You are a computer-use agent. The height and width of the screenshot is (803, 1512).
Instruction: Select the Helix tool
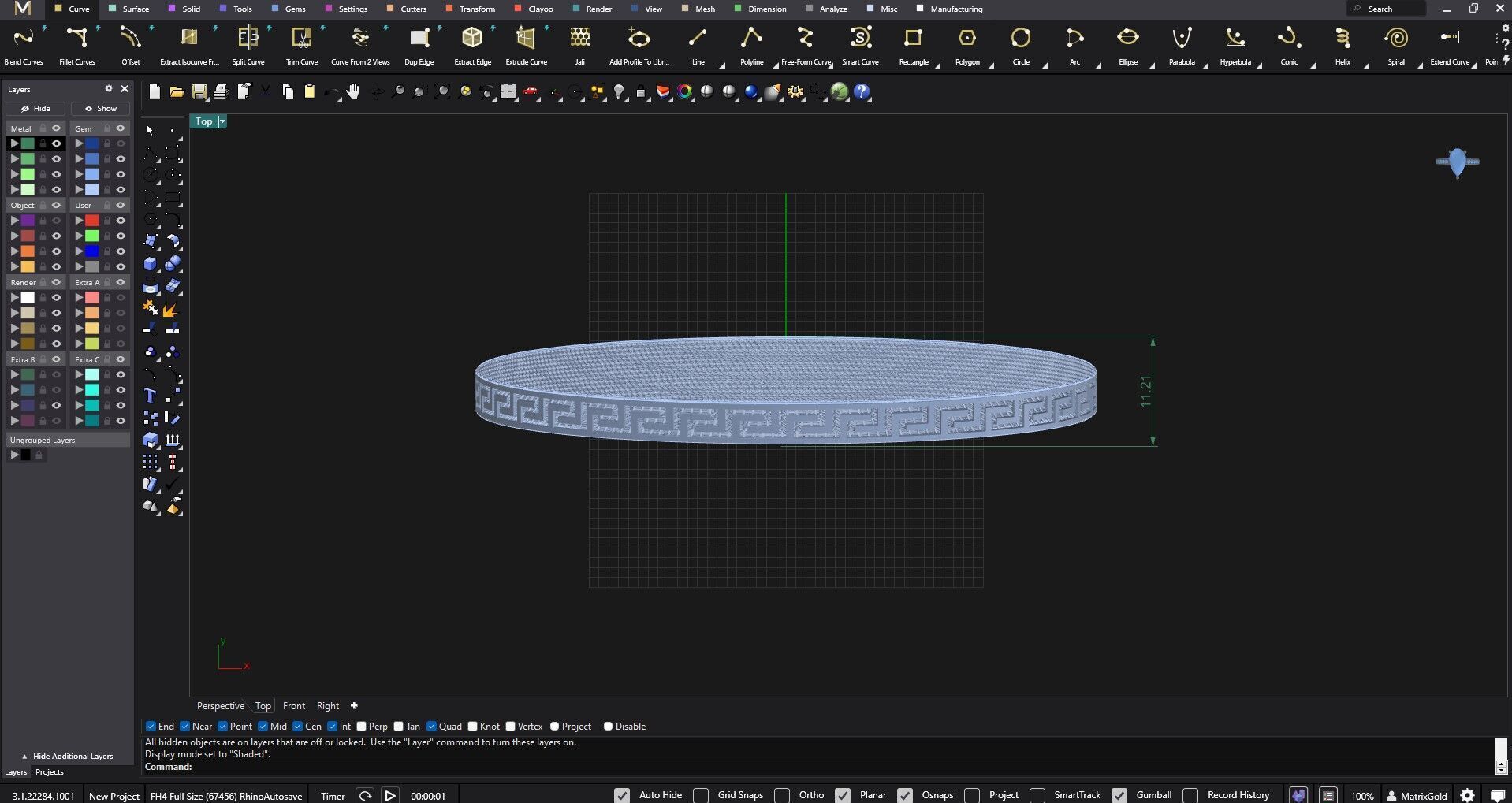coord(1343,46)
